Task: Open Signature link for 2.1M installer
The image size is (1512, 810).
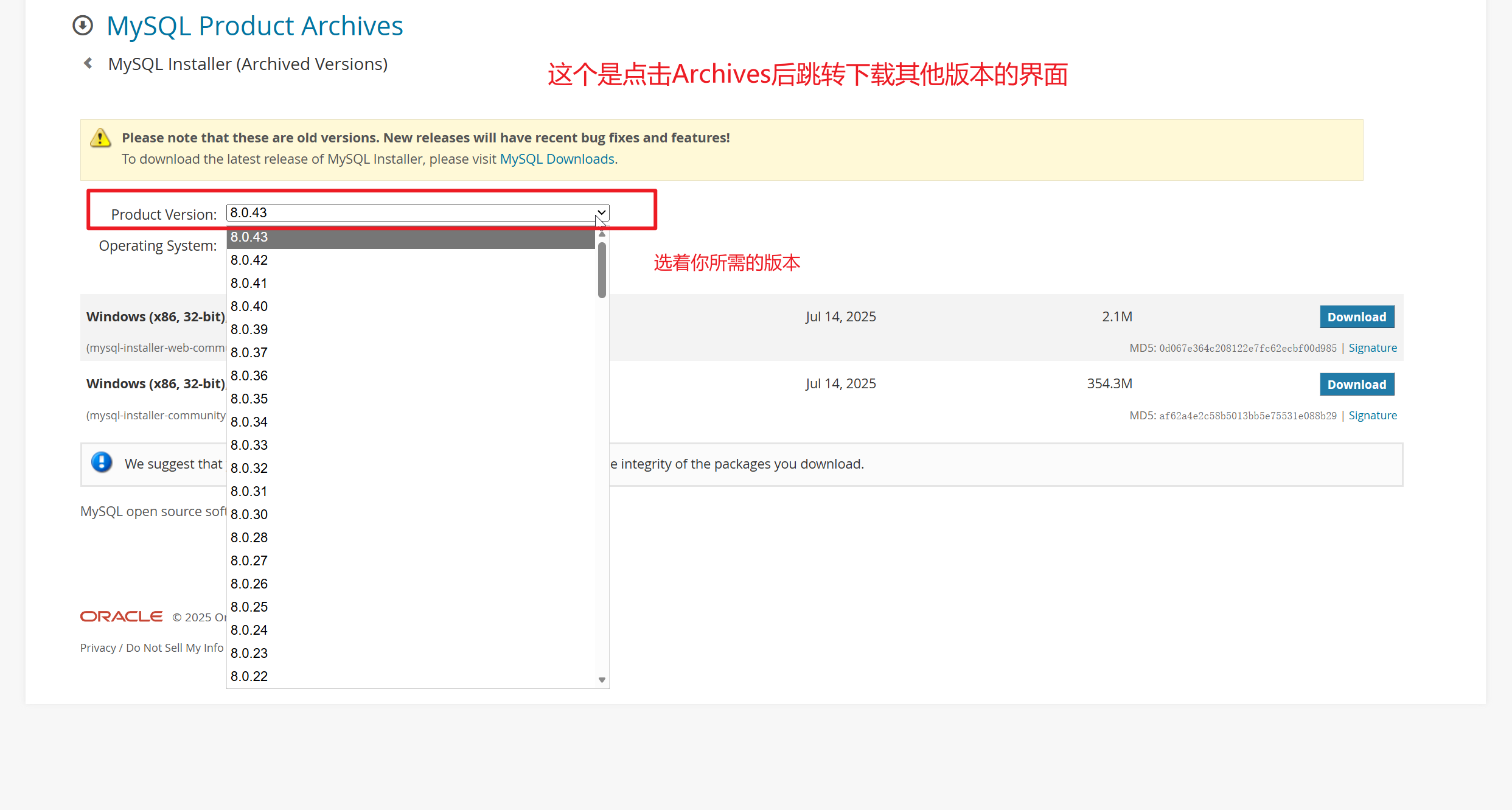Action: click(x=1372, y=348)
